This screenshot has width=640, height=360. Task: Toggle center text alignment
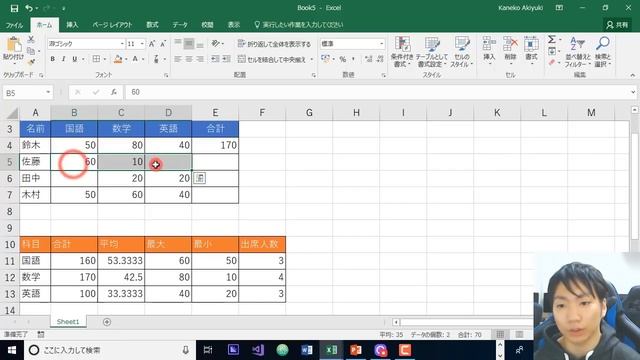pyautogui.click(x=189, y=59)
